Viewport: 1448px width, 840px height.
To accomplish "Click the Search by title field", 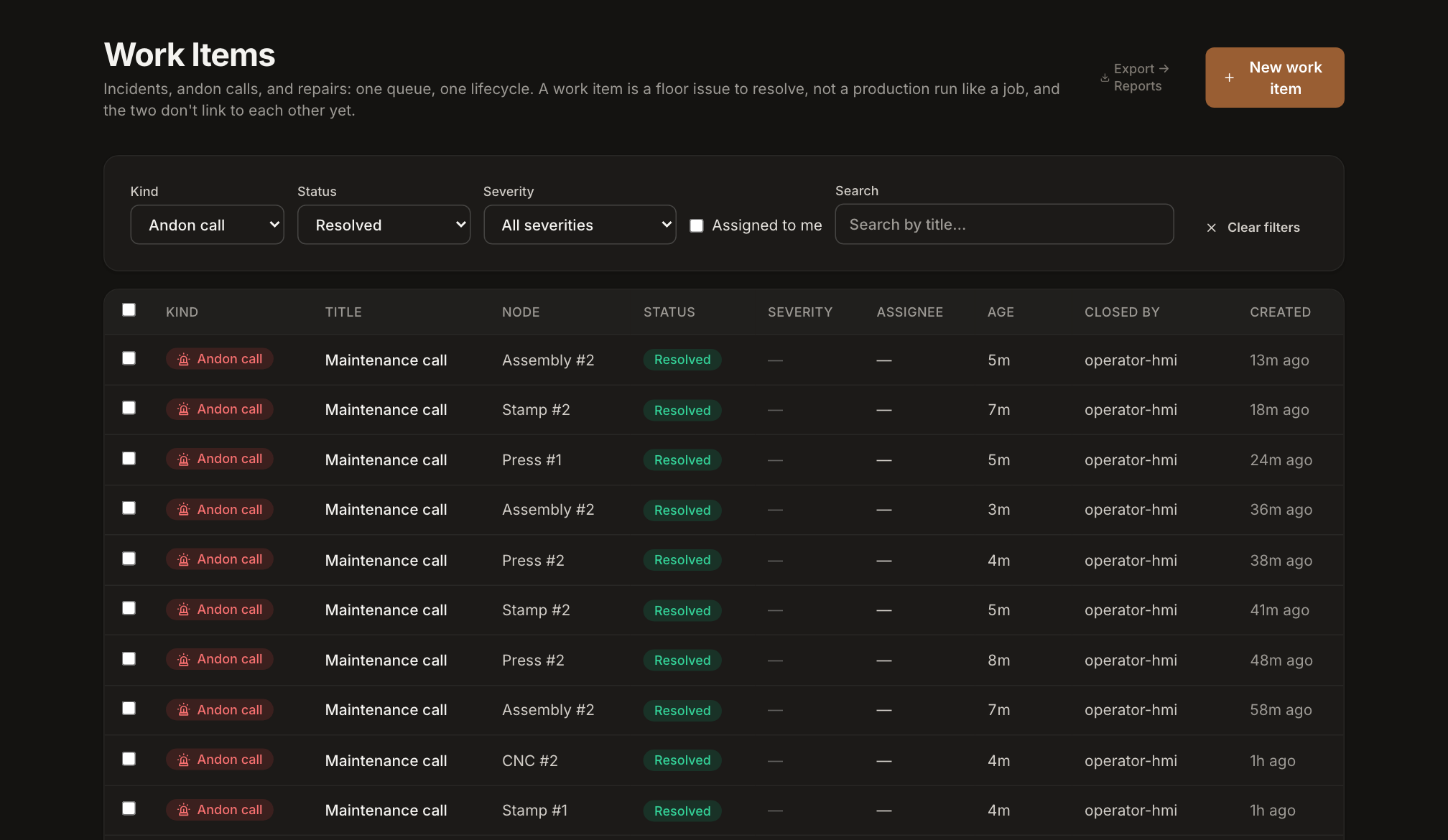I will tap(1004, 224).
